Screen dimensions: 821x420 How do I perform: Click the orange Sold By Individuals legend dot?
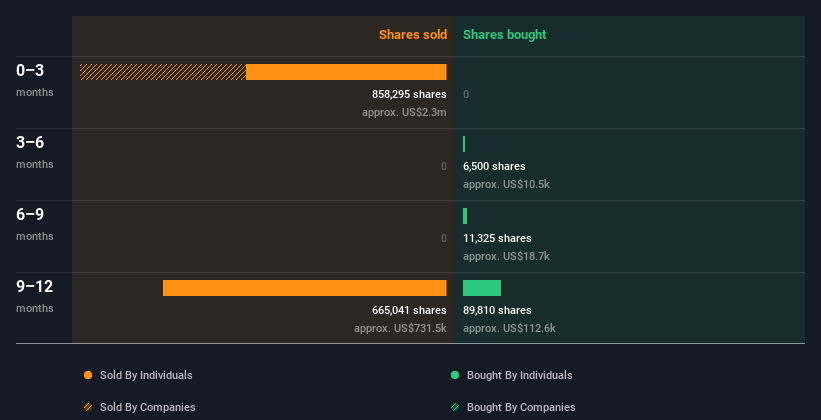(88, 375)
